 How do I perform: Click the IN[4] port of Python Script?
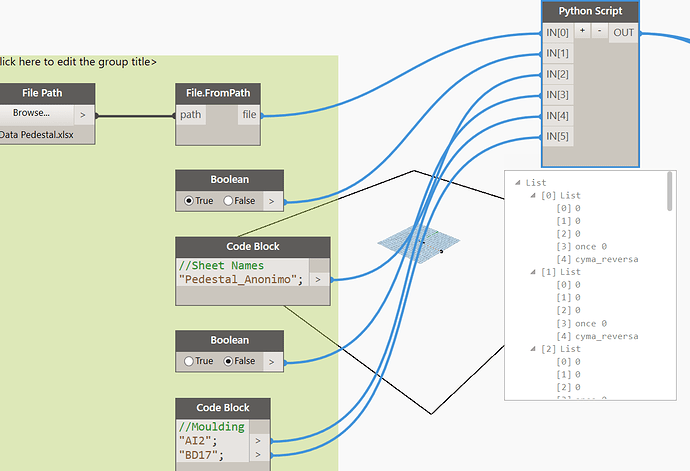tap(558, 116)
